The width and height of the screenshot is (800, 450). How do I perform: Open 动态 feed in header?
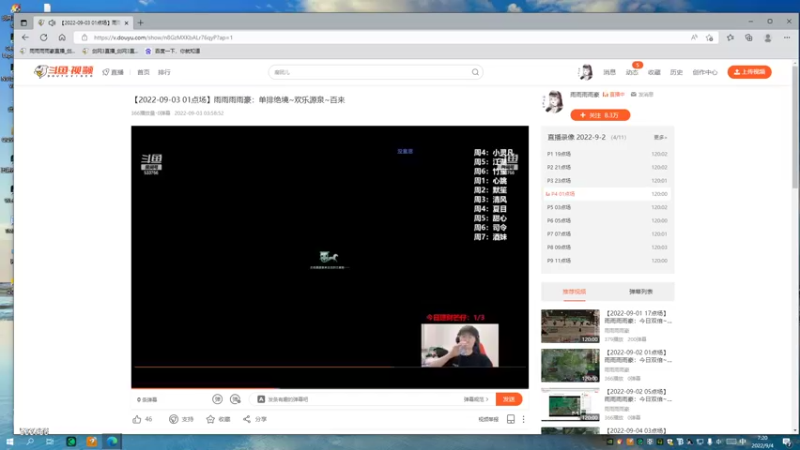pyautogui.click(x=632, y=72)
